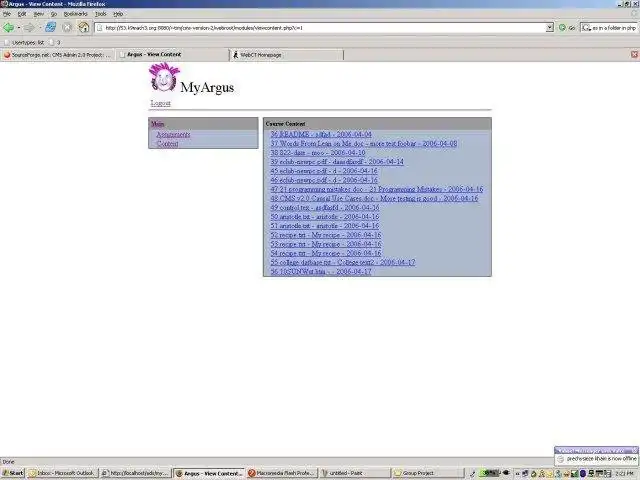The height and width of the screenshot is (480, 640).
Task: Click the green Back arrow button
Action: pyautogui.click(x=8, y=27)
